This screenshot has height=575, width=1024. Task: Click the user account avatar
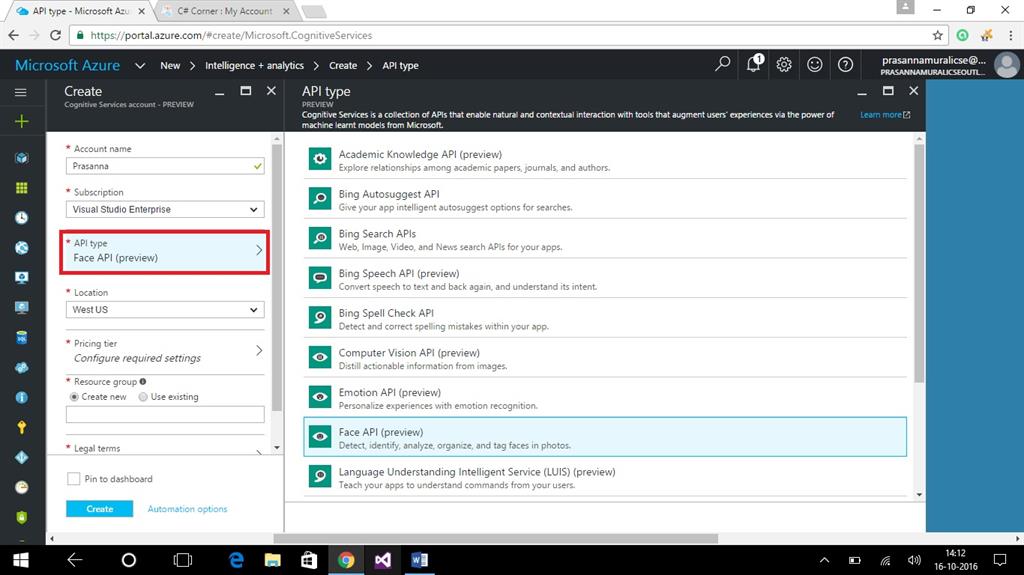tap(1006, 65)
